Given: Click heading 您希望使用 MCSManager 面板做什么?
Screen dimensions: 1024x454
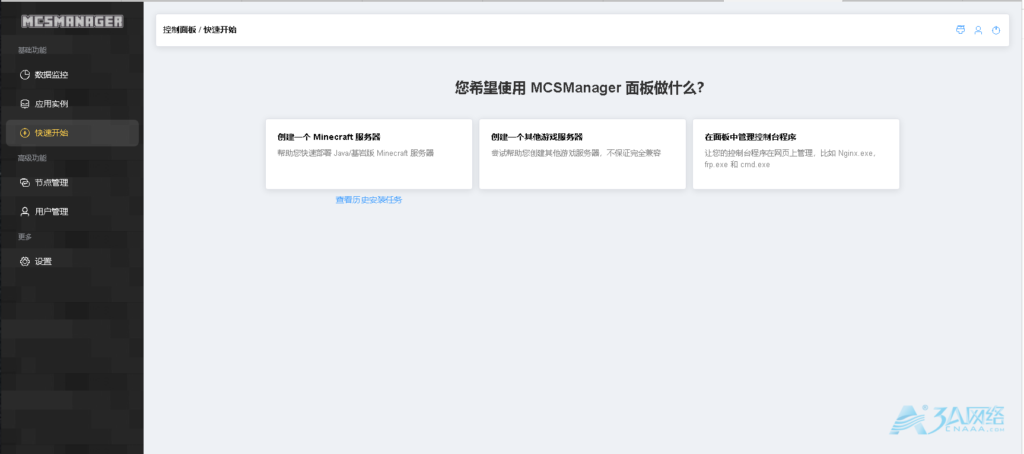Looking at the screenshot, I should point(580,88).
